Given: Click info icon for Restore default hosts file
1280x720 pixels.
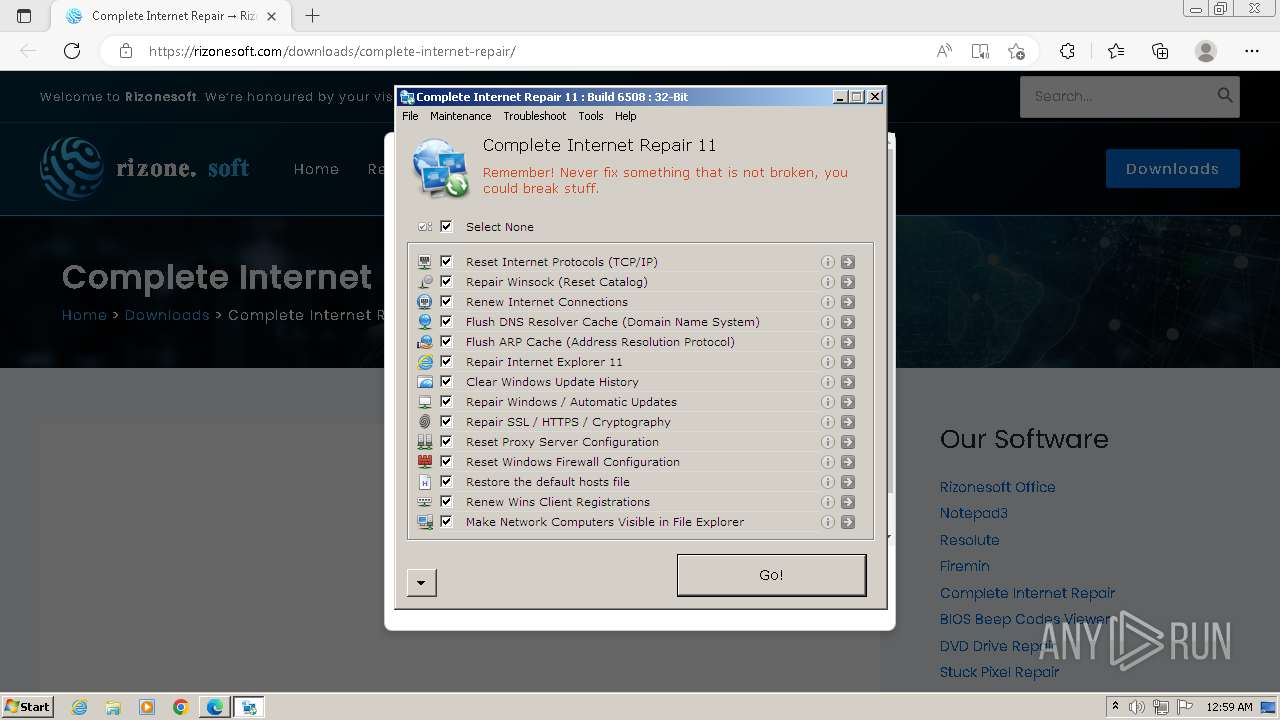Looking at the screenshot, I should pos(827,482).
